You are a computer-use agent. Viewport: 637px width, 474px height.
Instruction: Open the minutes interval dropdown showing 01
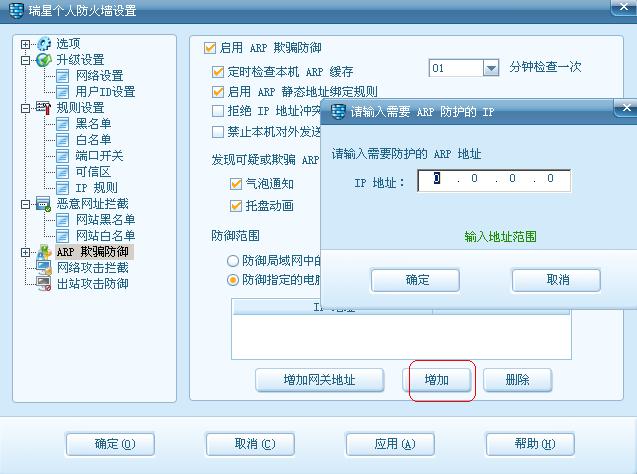click(x=491, y=68)
